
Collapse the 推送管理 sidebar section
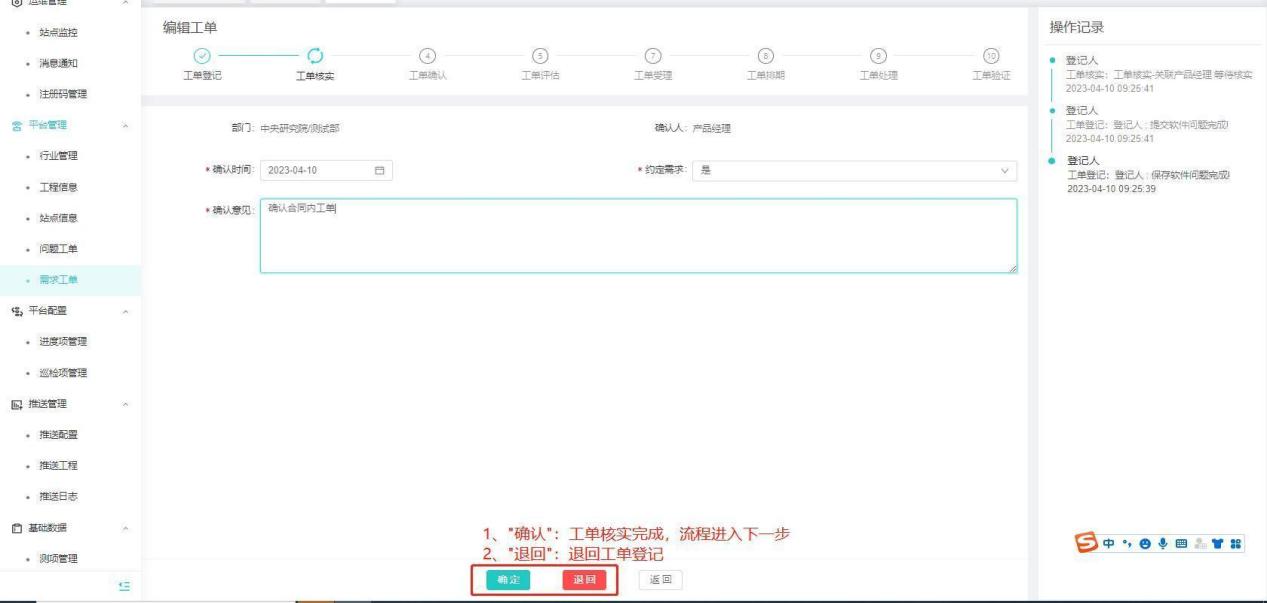125,404
